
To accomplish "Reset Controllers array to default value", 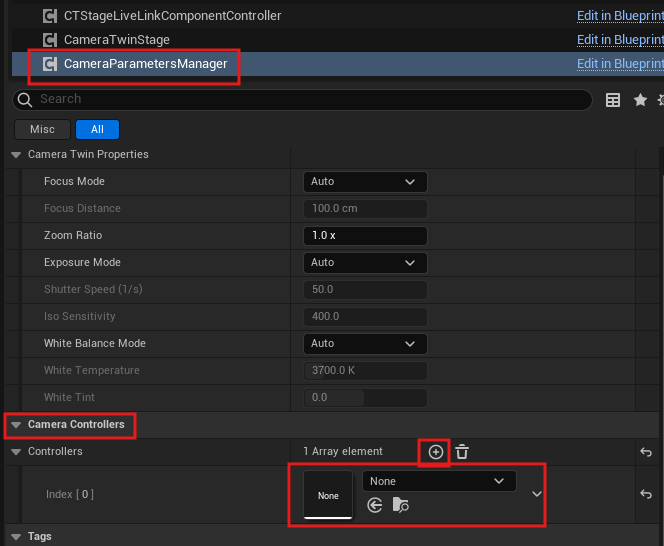I will 646,452.
